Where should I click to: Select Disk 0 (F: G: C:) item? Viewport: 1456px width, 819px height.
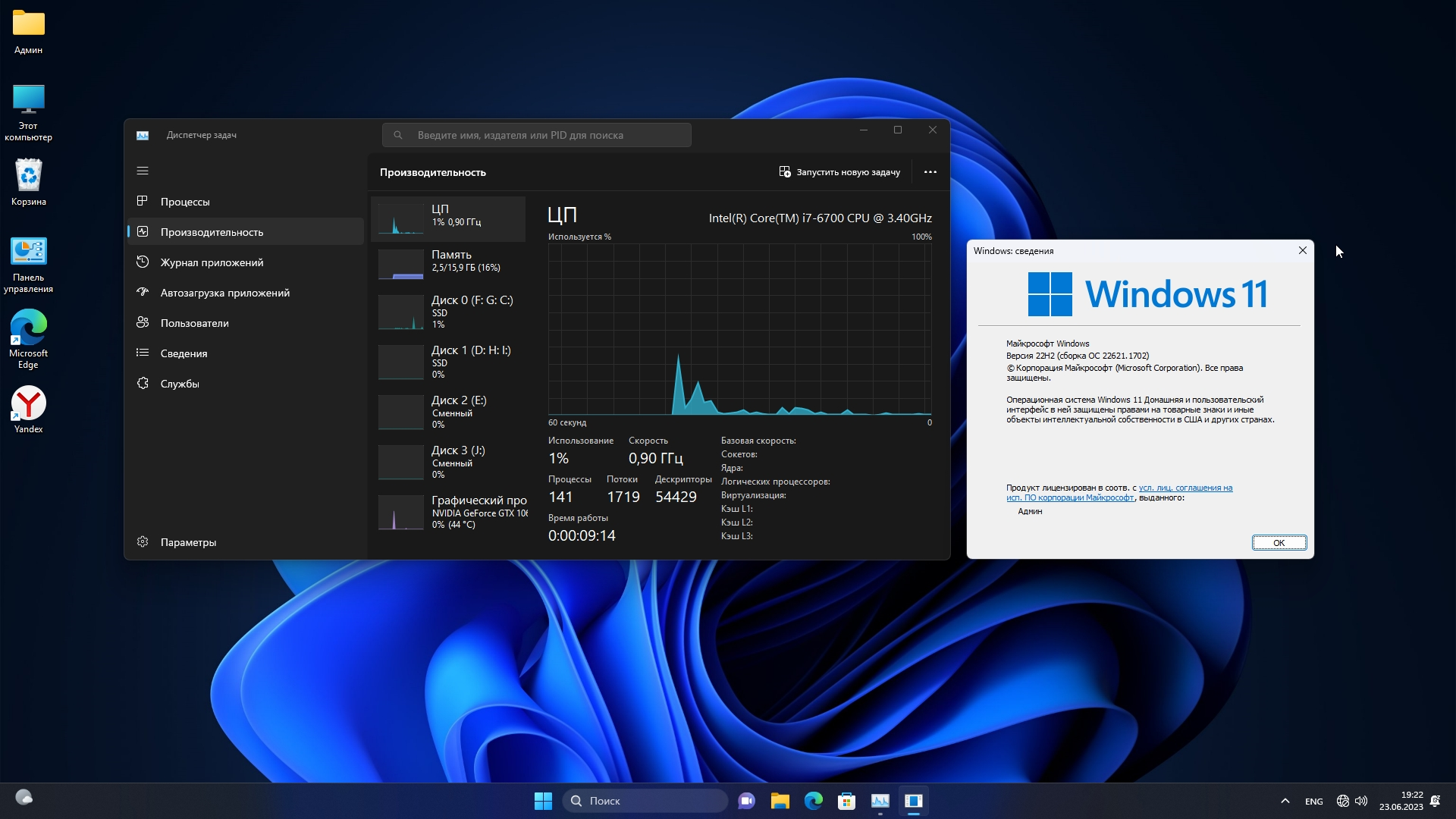pos(449,312)
